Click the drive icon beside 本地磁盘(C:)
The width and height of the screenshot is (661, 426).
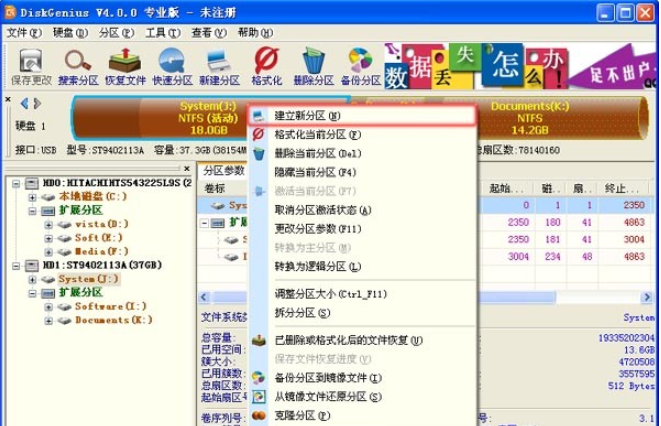[x=48, y=197]
